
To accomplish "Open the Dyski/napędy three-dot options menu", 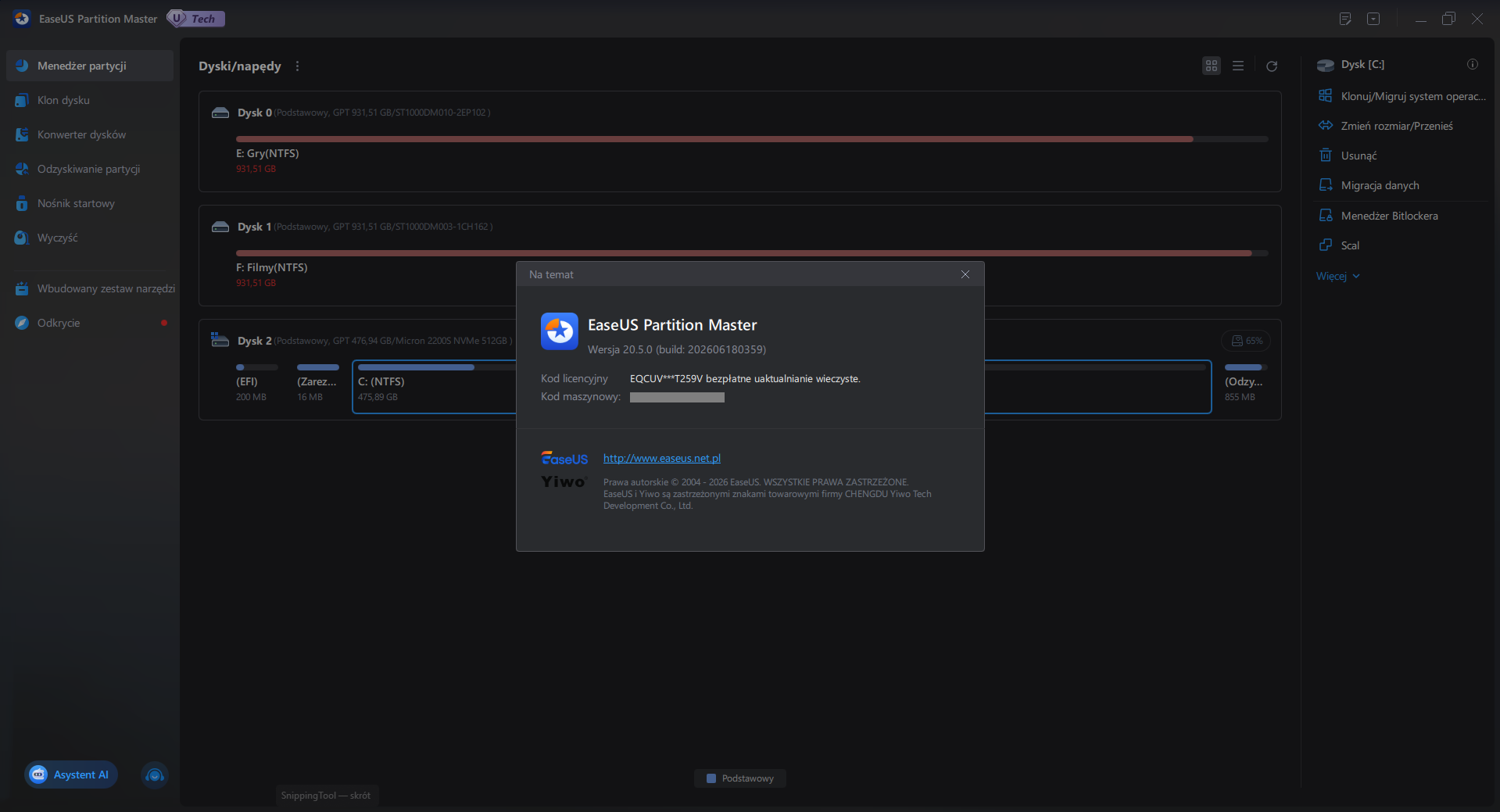I will click(297, 66).
